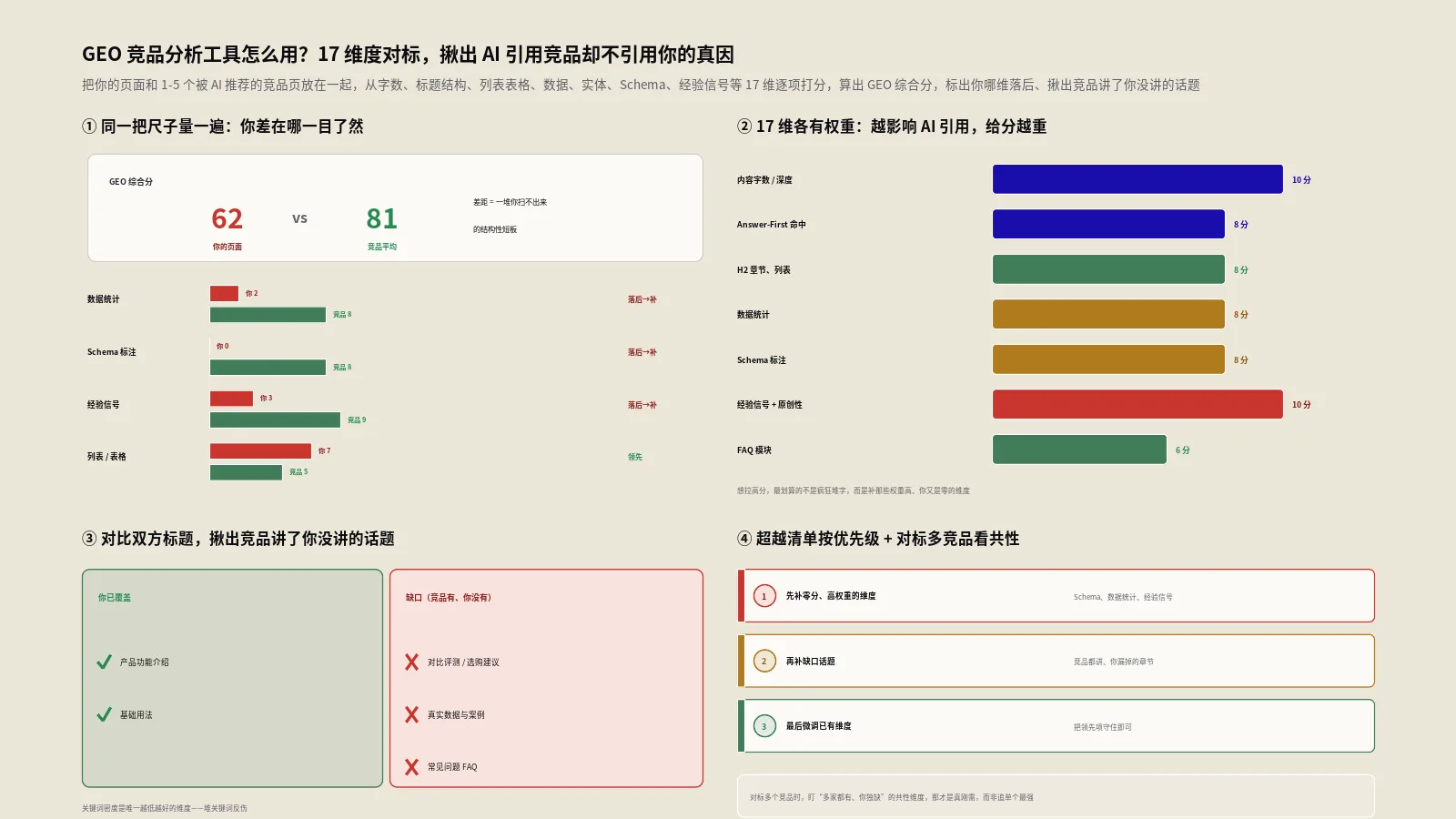Click heading ④ 超越清单按优先级
Viewport: 1456px width, 819px height.
pos(878,539)
